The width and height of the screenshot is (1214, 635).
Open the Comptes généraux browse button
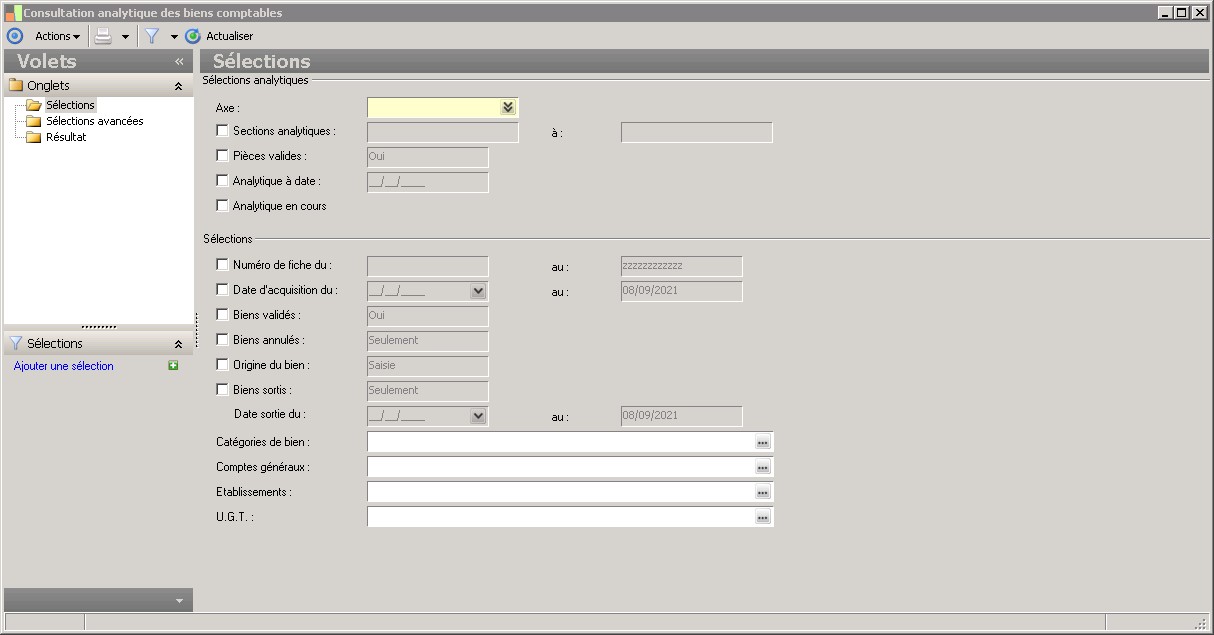tap(762, 467)
